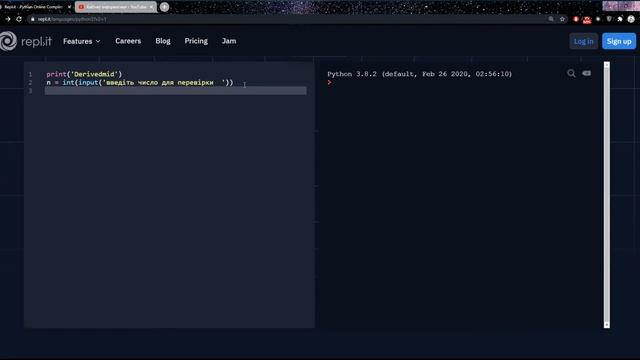This screenshot has height=360, width=640.
Task: Open the Jam link
Action: click(x=229, y=41)
